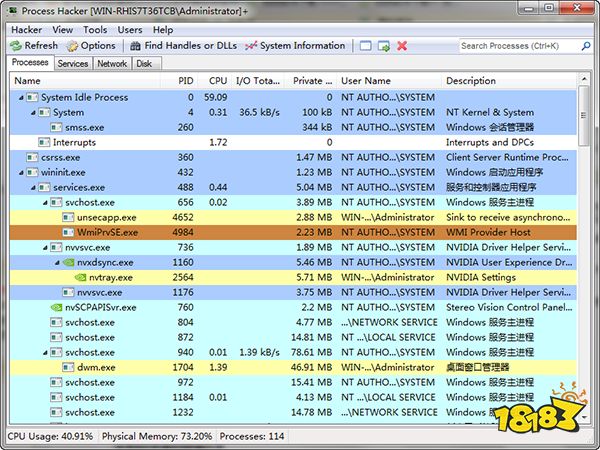
Task: Collapse the nvvsvc.exe tree node
Action: point(45,247)
